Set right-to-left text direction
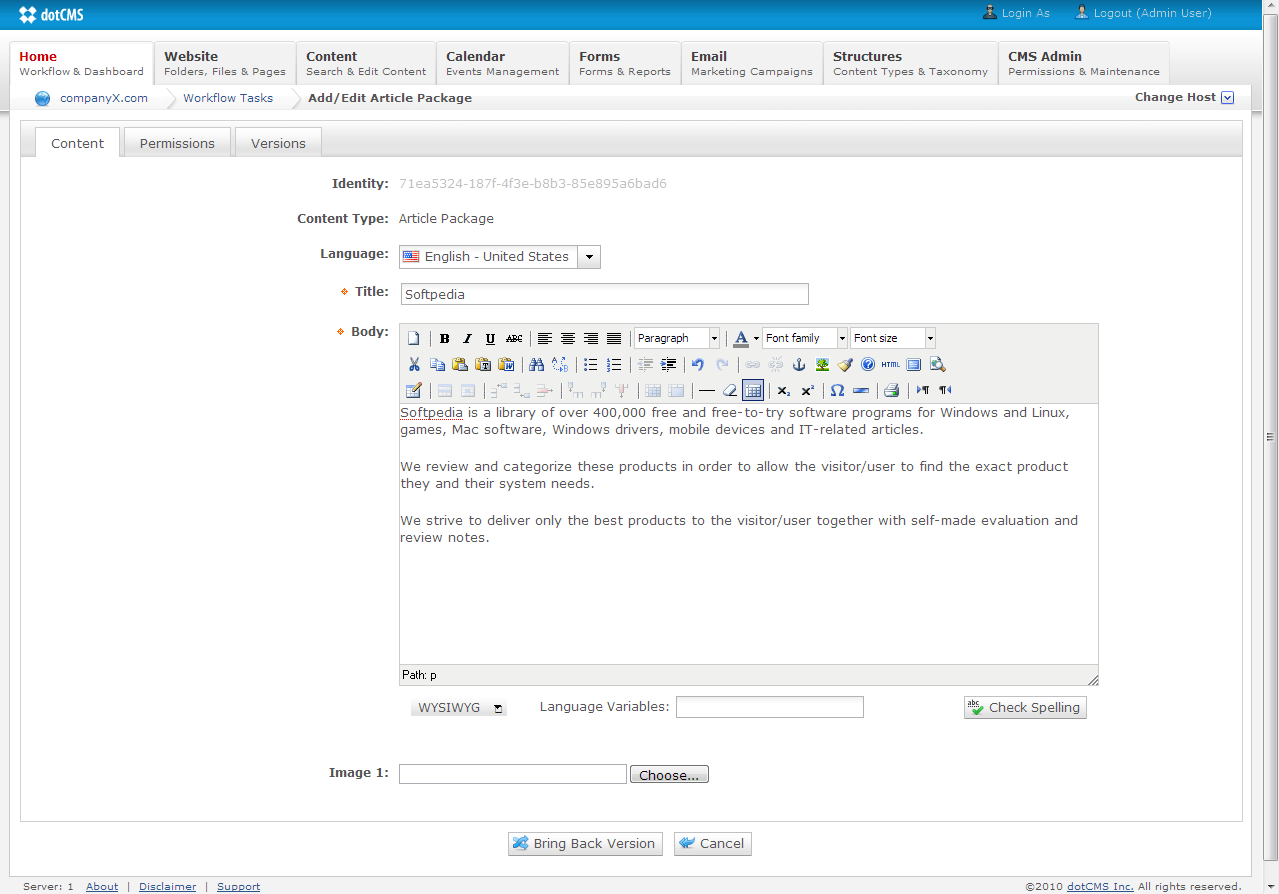This screenshot has height=894, width=1279. (946, 390)
